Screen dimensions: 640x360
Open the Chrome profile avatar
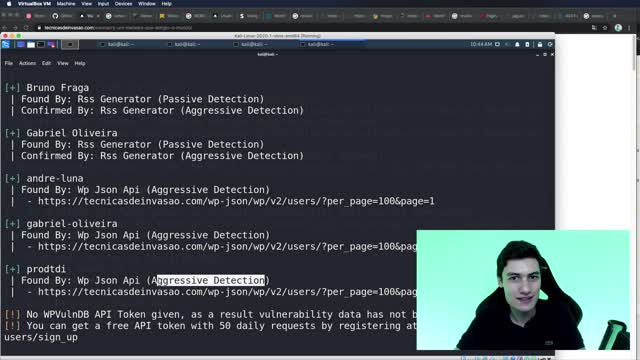pyautogui.click(x=618, y=27)
